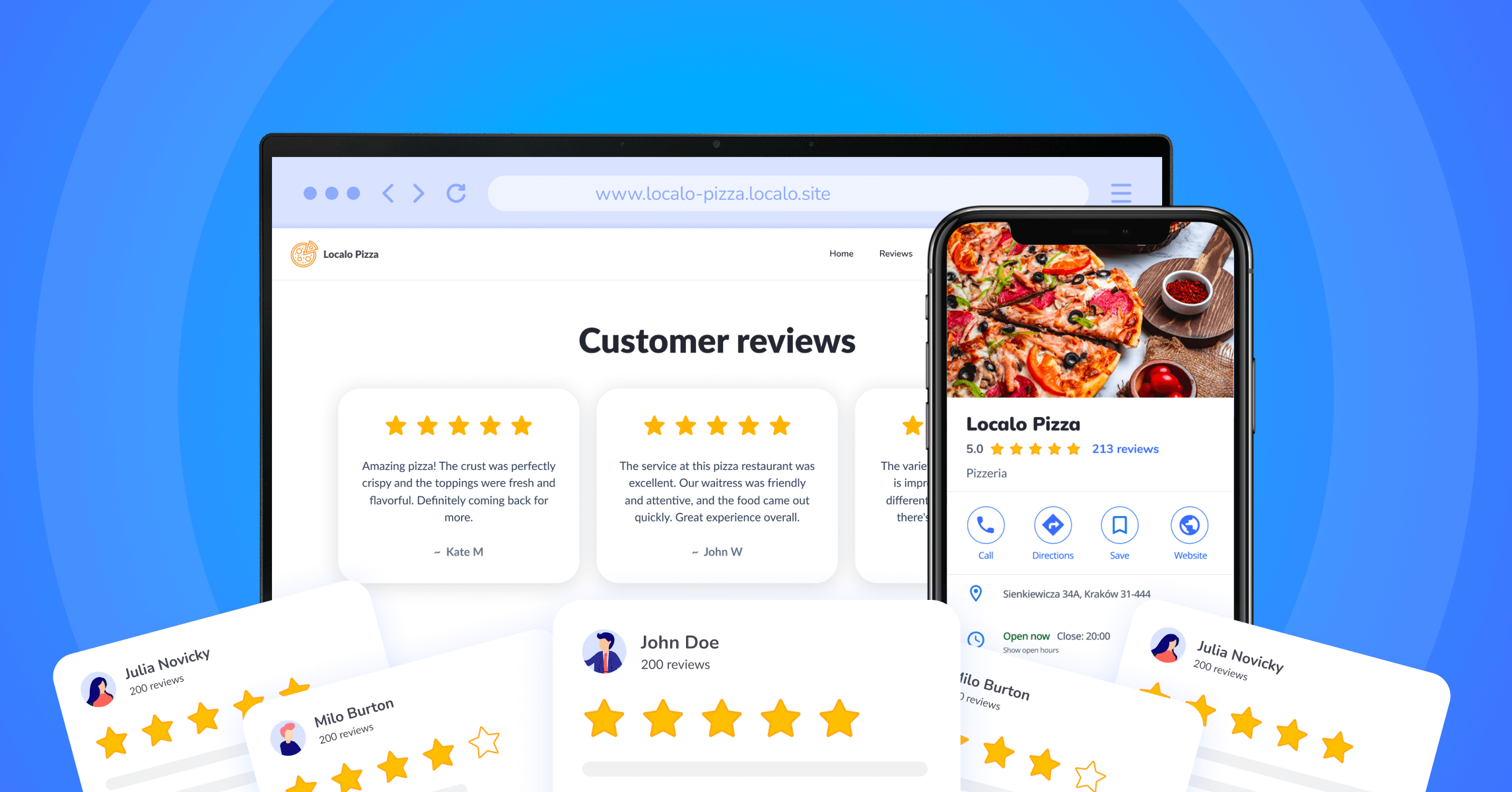This screenshot has width=1512, height=792.
Task: Click the Directions icon for navigation
Action: coord(1050,525)
